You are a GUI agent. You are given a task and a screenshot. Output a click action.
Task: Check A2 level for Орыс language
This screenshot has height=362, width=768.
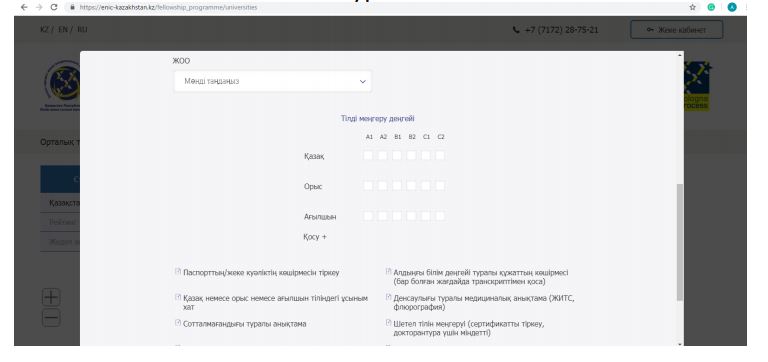tap(383, 186)
